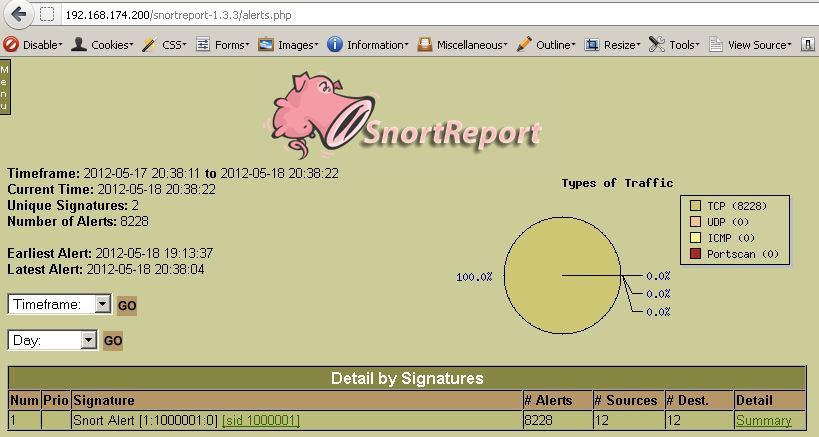The height and width of the screenshot is (437, 819).
Task: Click the Cookies person icon
Action: point(79,44)
